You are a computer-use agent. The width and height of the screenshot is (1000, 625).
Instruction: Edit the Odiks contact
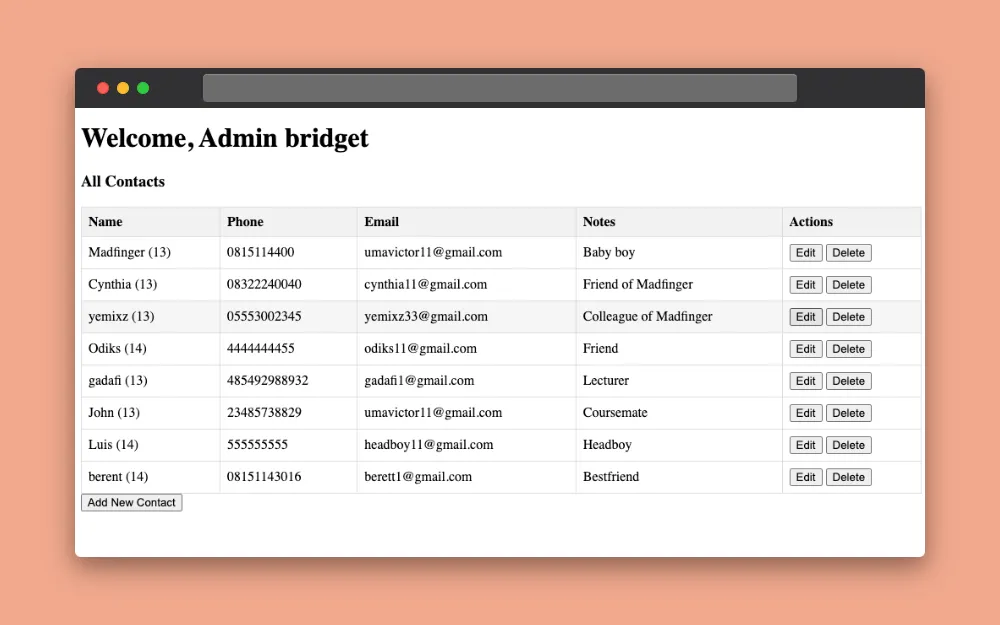805,349
